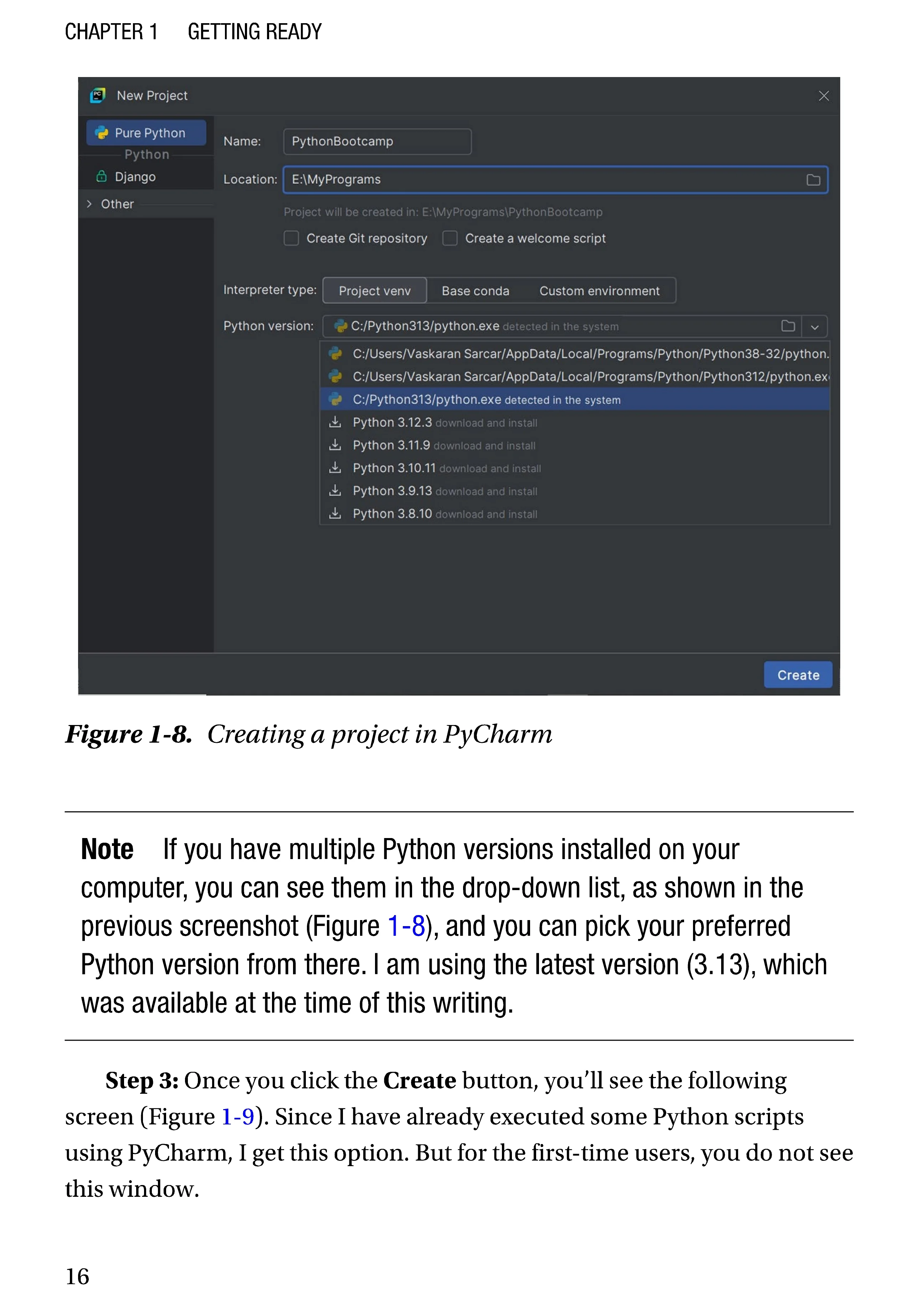Click the Django lock icon in sidebar
Screen dimensions: 924x1307
click(x=101, y=177)
